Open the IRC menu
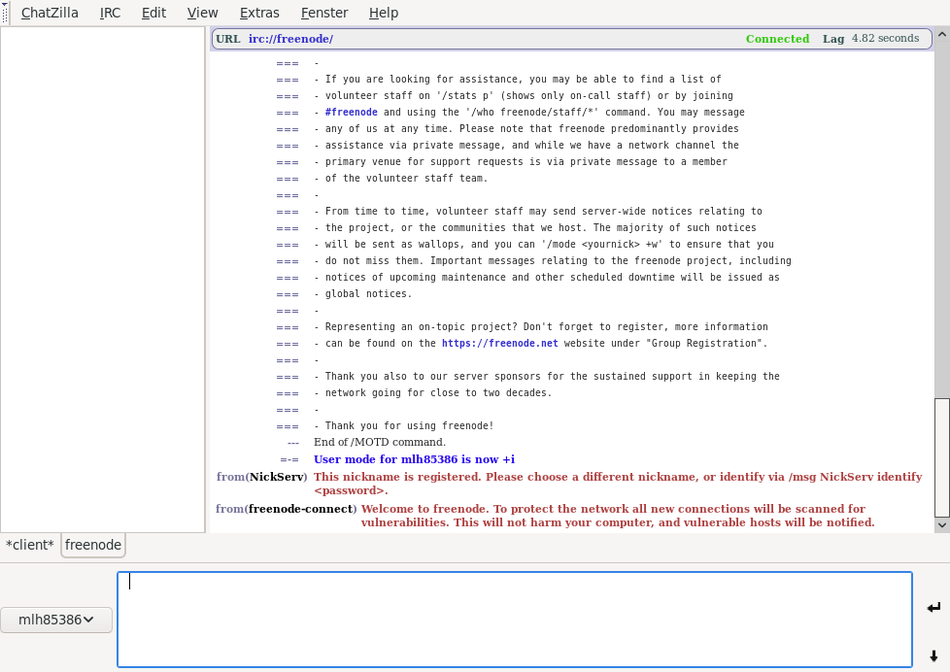 110,13
